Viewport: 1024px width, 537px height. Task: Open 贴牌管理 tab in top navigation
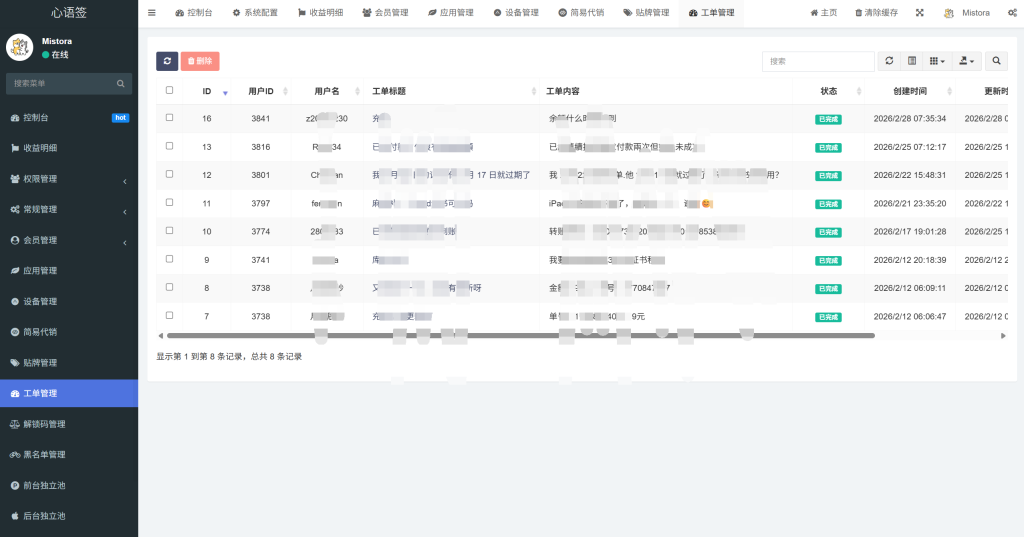click(647, 12)
